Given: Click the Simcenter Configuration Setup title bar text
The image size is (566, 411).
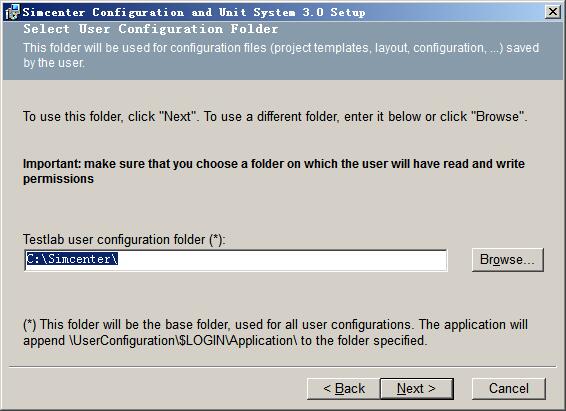Looking at the screenshot, I should coord(194,12).
